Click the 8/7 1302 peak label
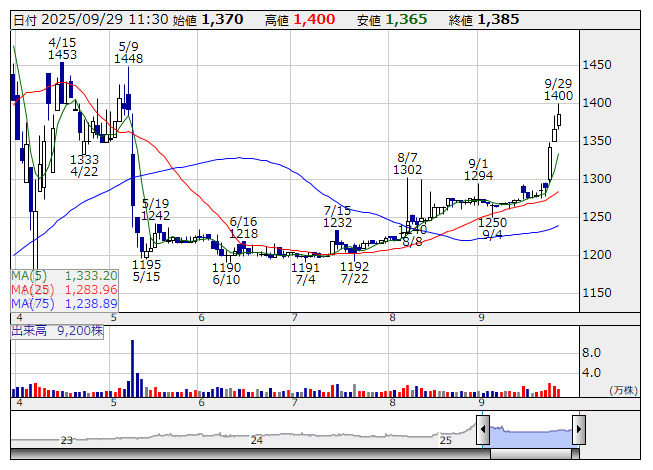 [x=407, y=164]
